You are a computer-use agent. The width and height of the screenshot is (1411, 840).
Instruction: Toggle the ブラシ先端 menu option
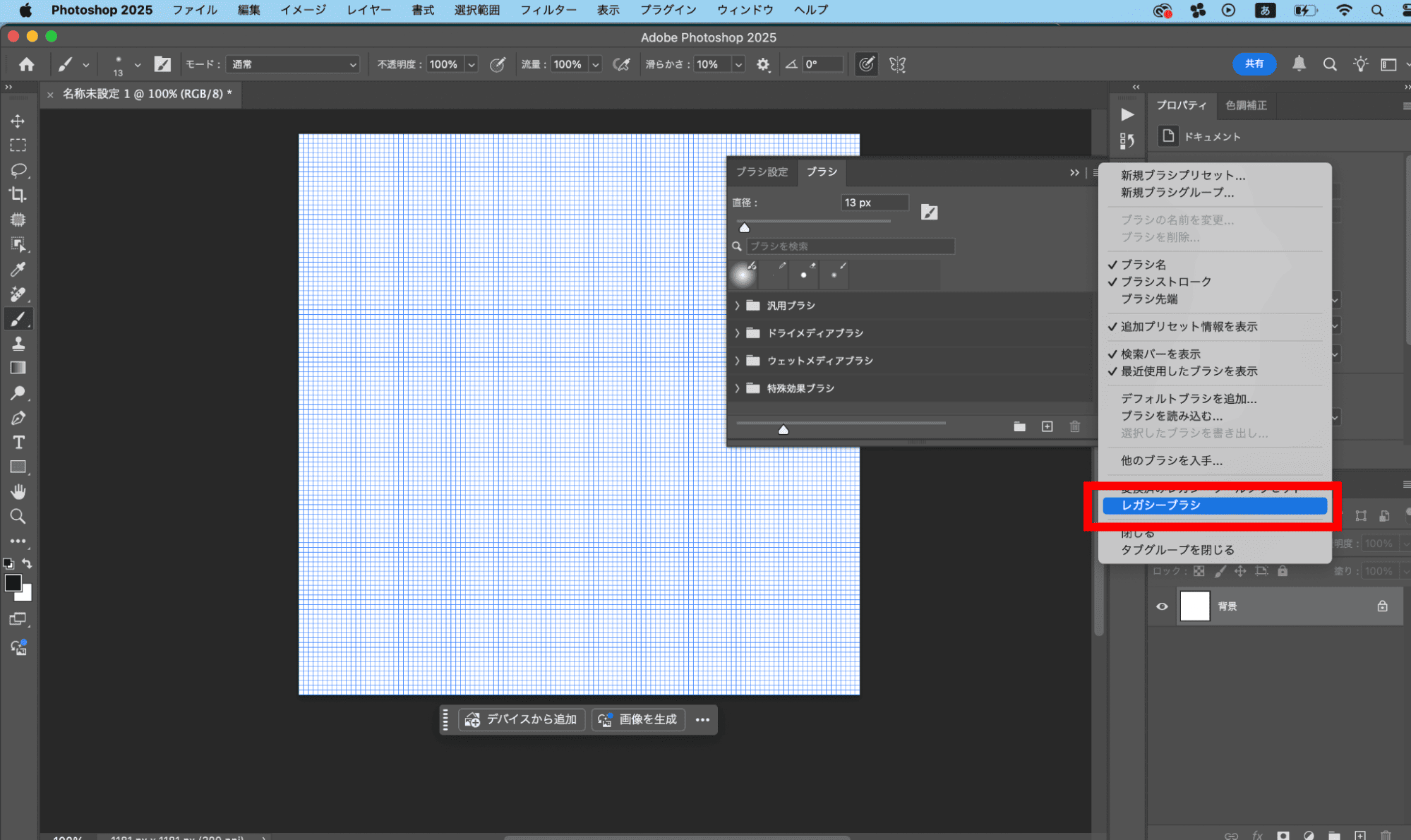point(1149,299)
